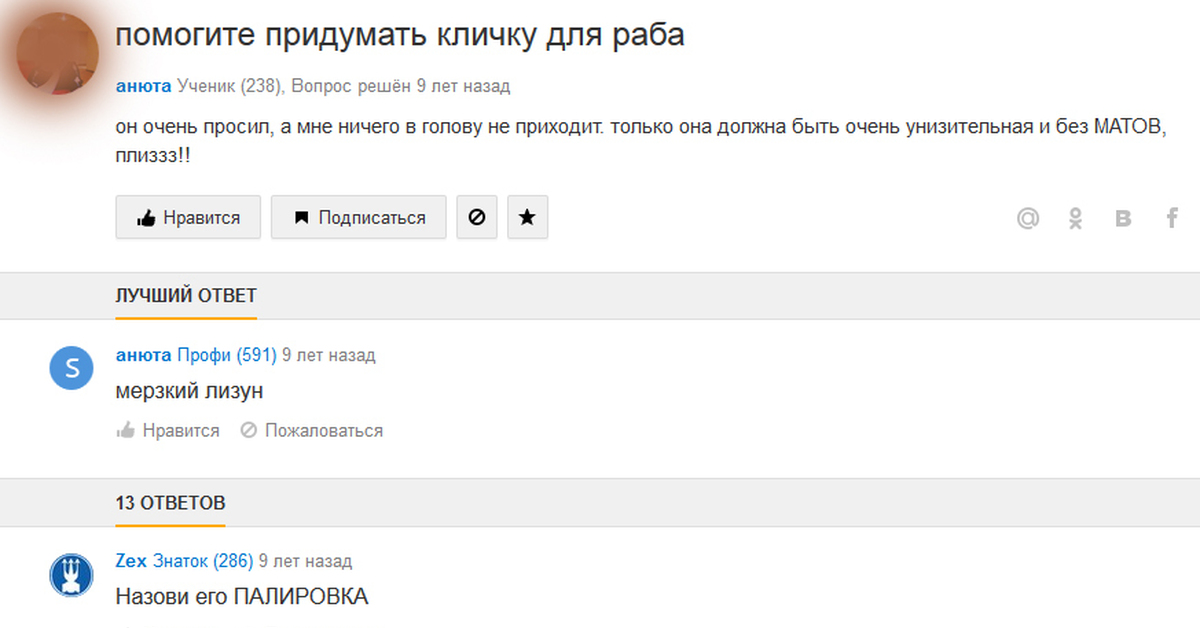The height and width of the screenshot is (628, 1200).
Task: Click the blue S avatar icon
Action: coord(71,369)
